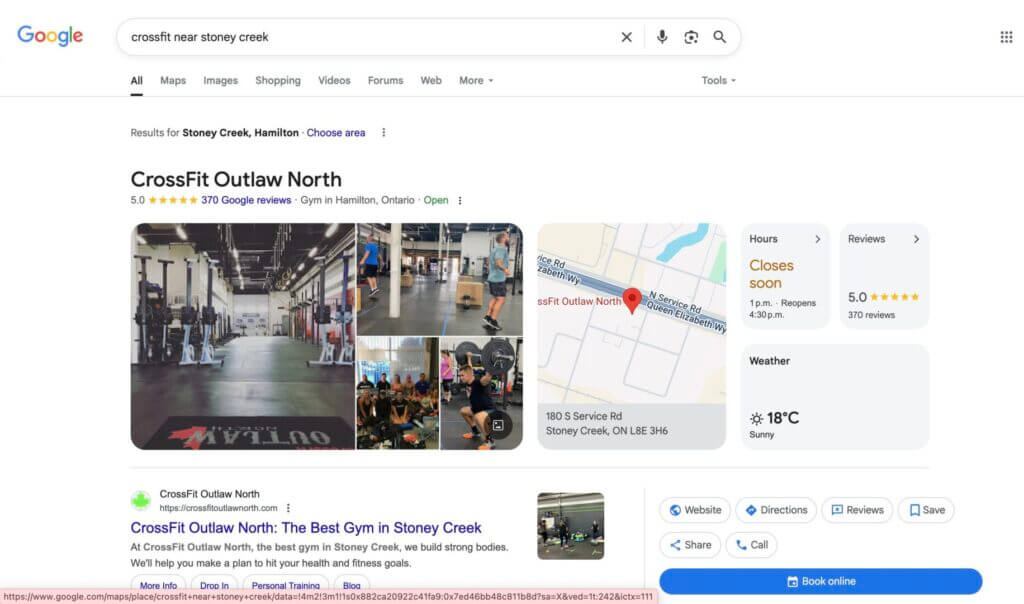1024x604 pixels.
Task: Click the Book online button
Action: pyautogui.click(x=822, y=581)
